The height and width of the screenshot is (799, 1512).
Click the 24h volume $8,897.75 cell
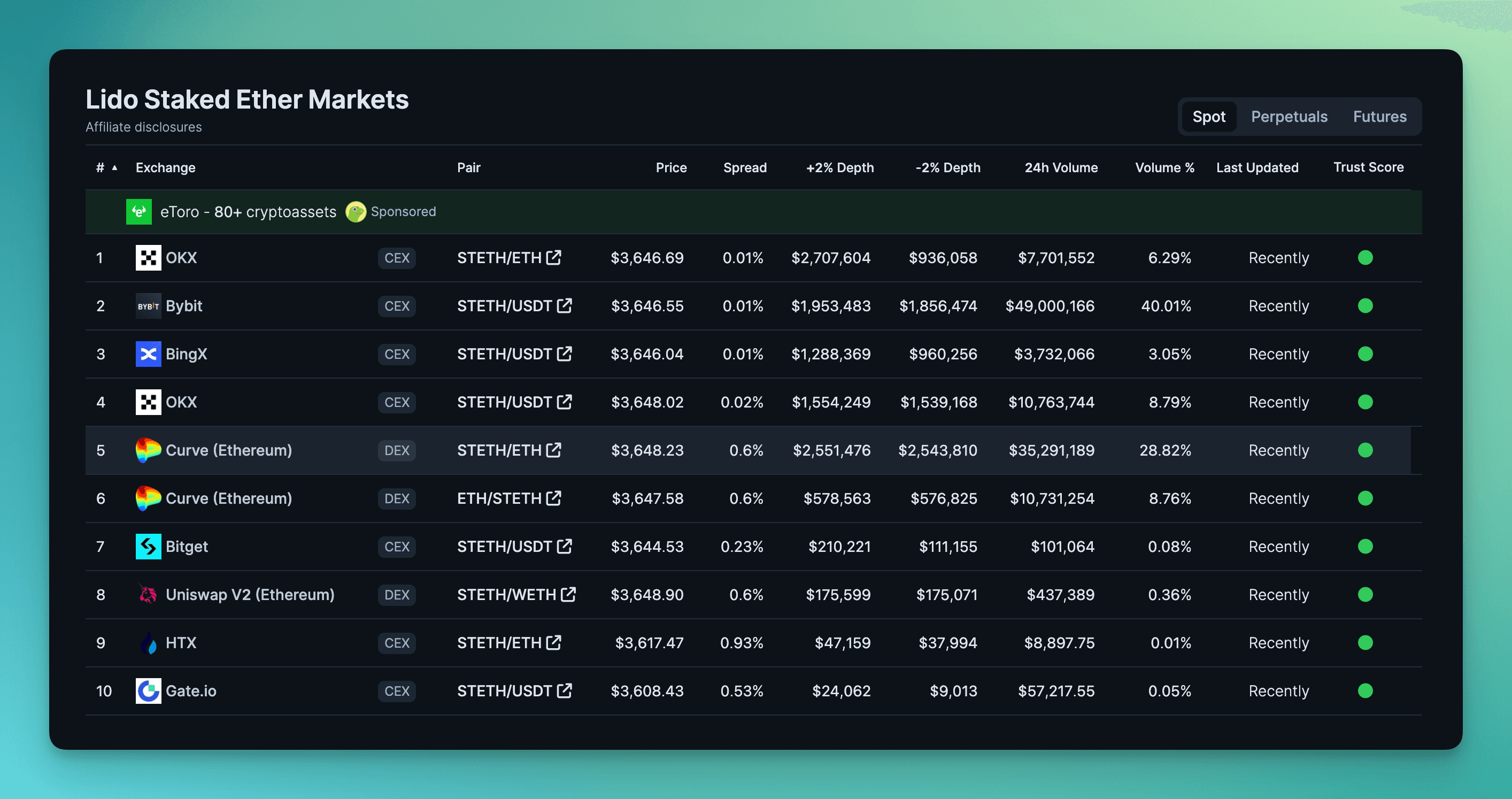point(1059,643)
